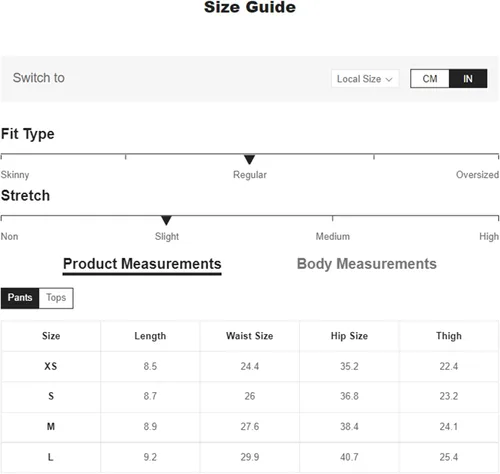Click the Hip Size column header
This screenshot has height=474, width=500.
point(349,336)
